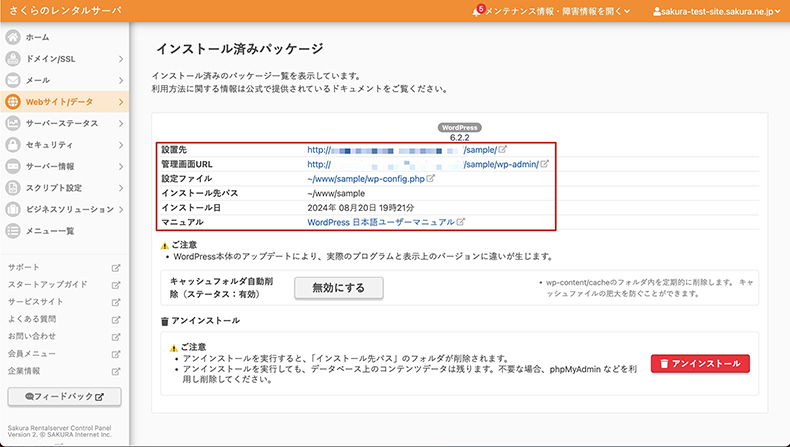The image size is (790, 447).
Task: Expand ビジネスソリューション chevron
Action: click(x=121, y=209)
